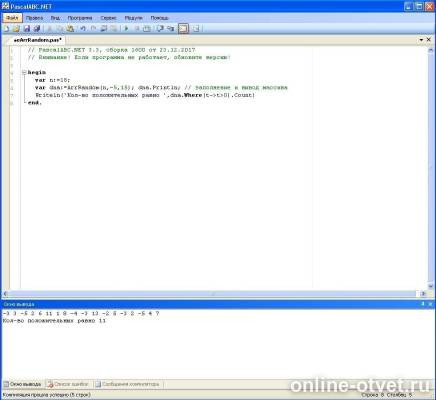This screenshot has height=400, width=436.
Task: Run the program with green arrow
Action: click(126, 29)
